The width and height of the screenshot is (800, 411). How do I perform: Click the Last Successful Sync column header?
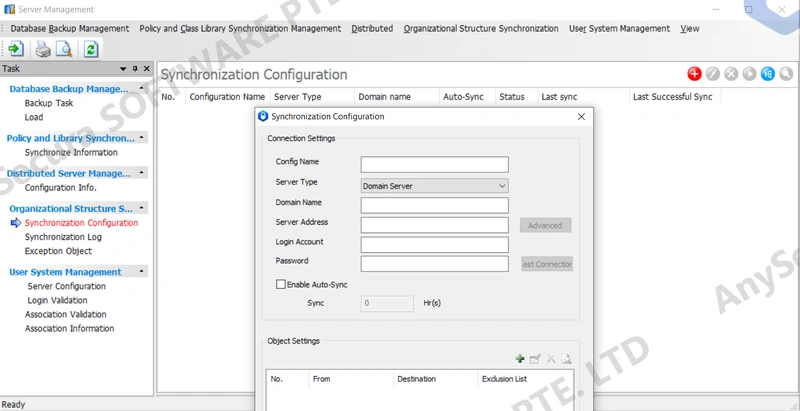pos(674,97)
